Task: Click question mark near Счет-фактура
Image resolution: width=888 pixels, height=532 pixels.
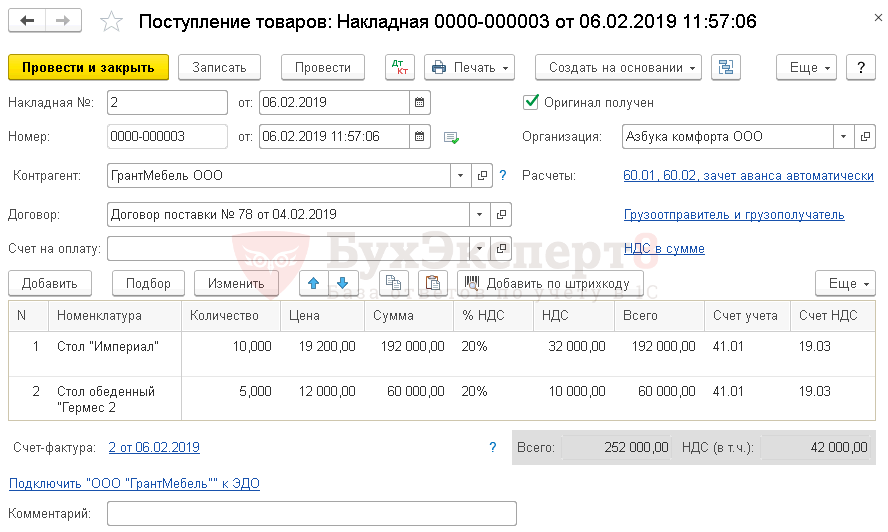Action: click(493, 448)
